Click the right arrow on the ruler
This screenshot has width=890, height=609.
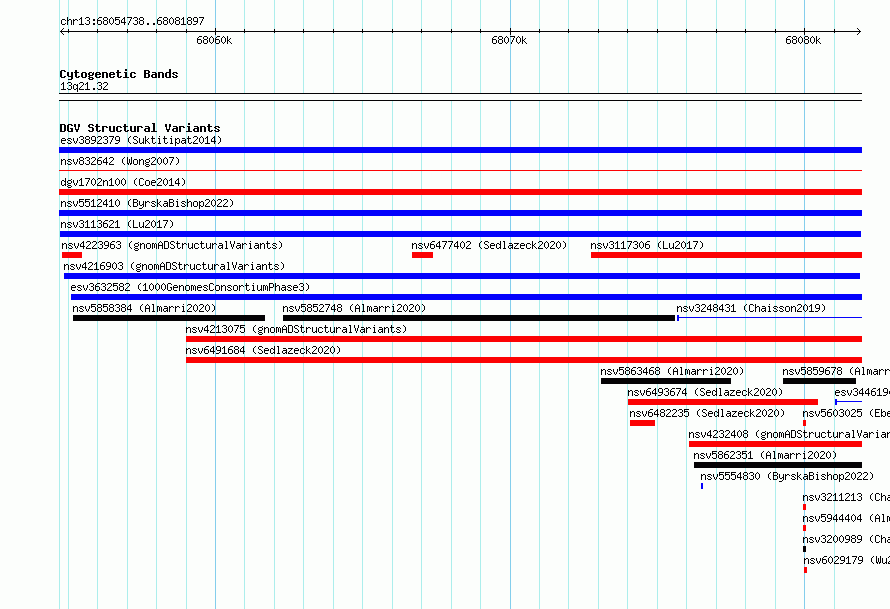coord(858,31)
